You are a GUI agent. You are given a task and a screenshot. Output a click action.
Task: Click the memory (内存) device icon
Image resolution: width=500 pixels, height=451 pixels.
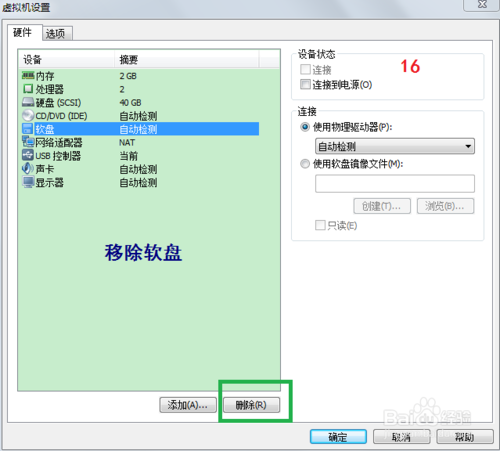pos(28,76)
